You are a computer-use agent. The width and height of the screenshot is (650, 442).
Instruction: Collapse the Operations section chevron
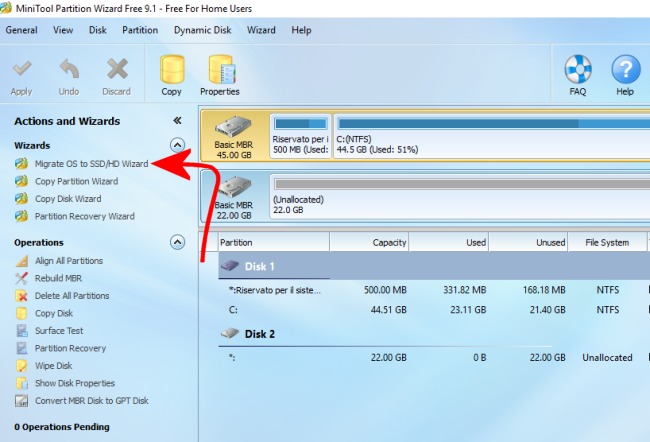pyautogui.click(x=177, y=242)
